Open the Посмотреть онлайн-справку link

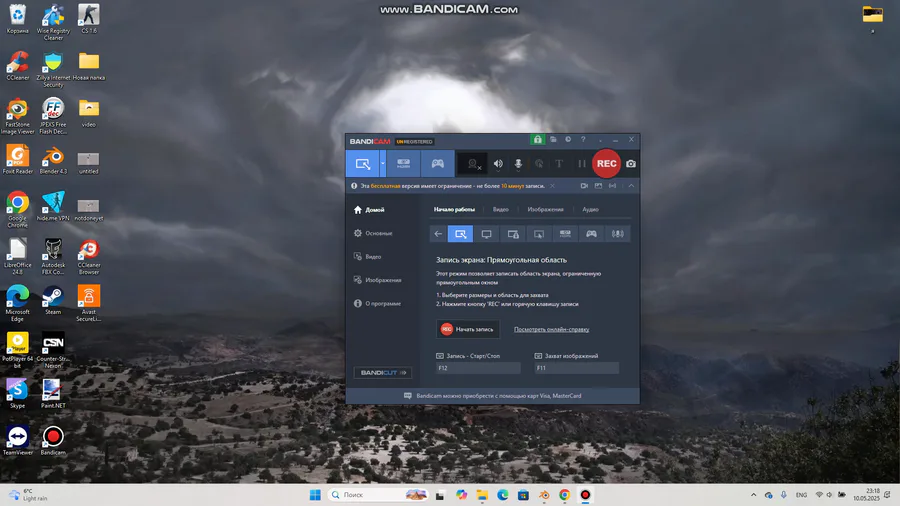[x=551, y=329]
